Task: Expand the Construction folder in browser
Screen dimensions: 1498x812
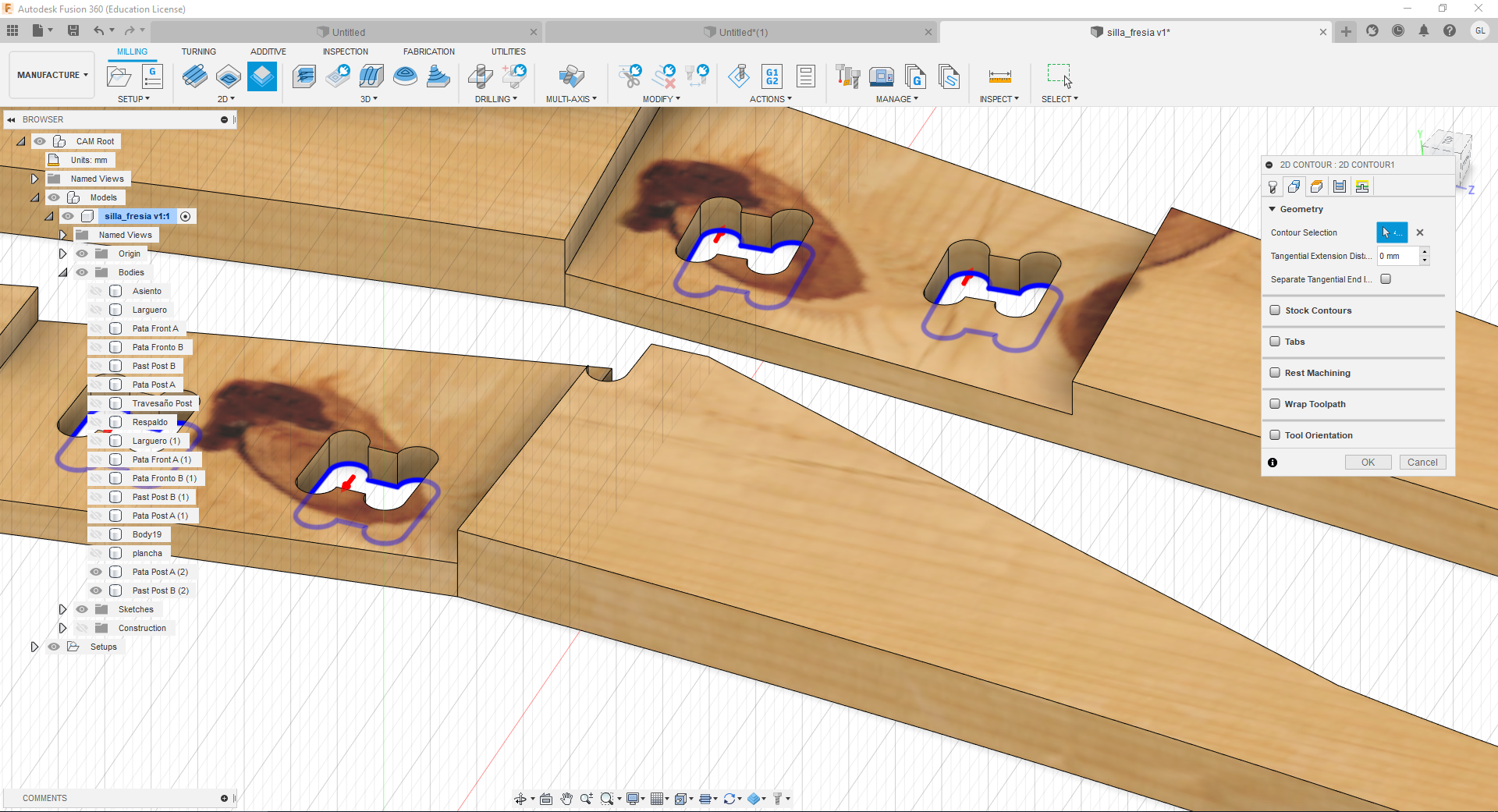Action: [x=62, y=628]
